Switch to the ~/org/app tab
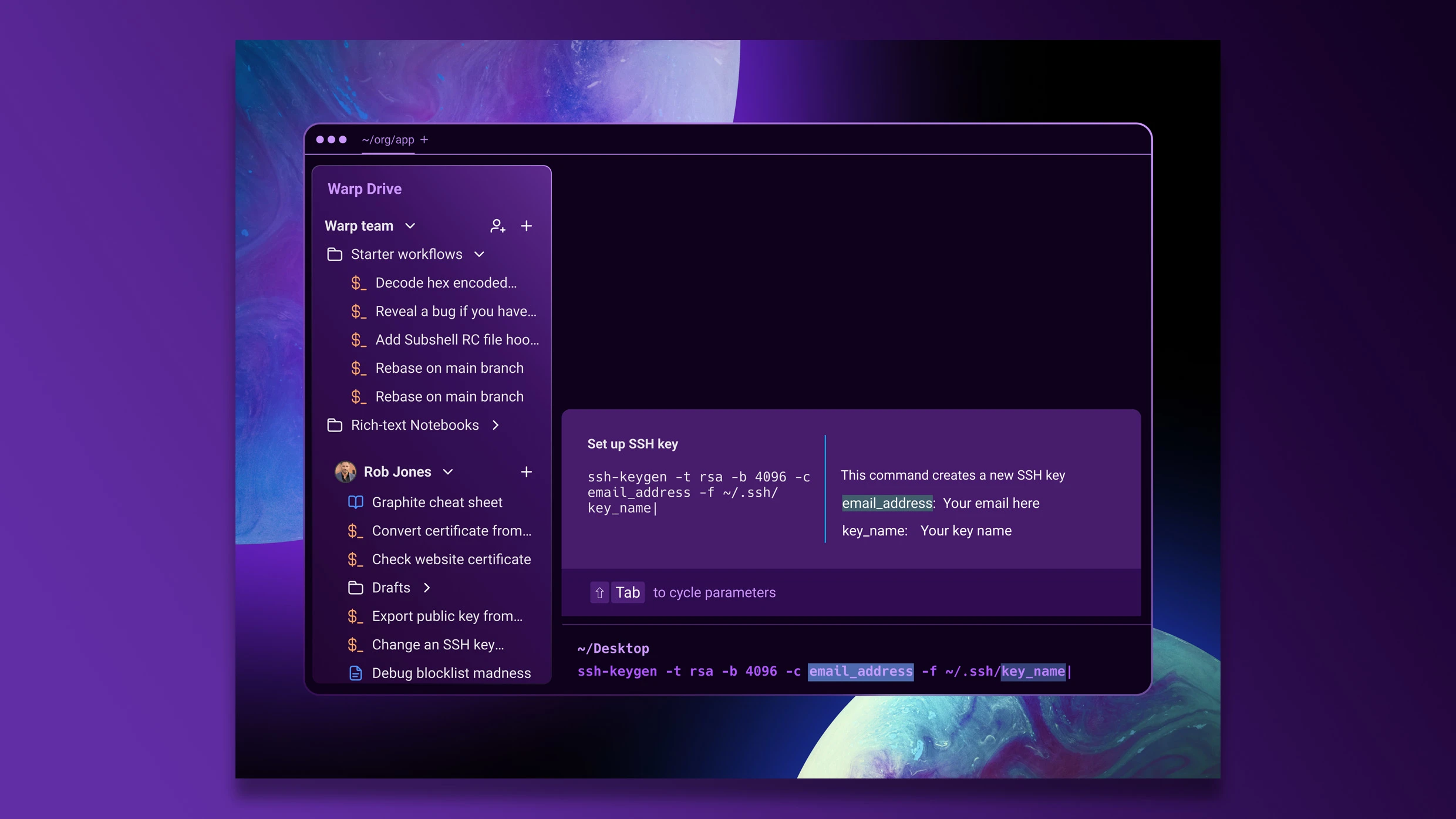This screenshot has width=1456, height=819. click(x=388, y=139)
